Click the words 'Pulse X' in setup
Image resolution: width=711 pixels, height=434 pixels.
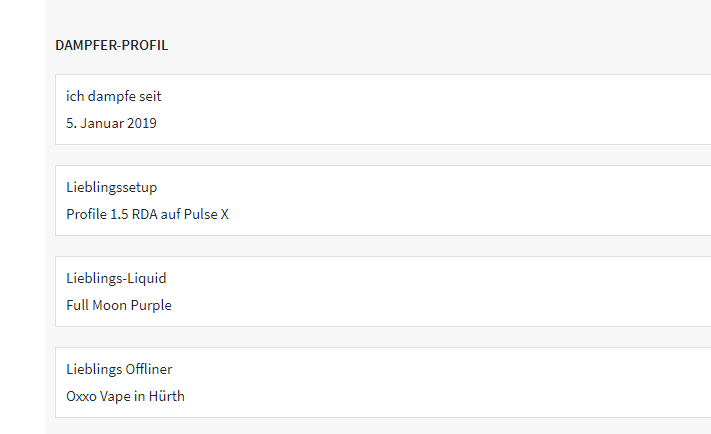pyautogui.click(x=206, y=214)
